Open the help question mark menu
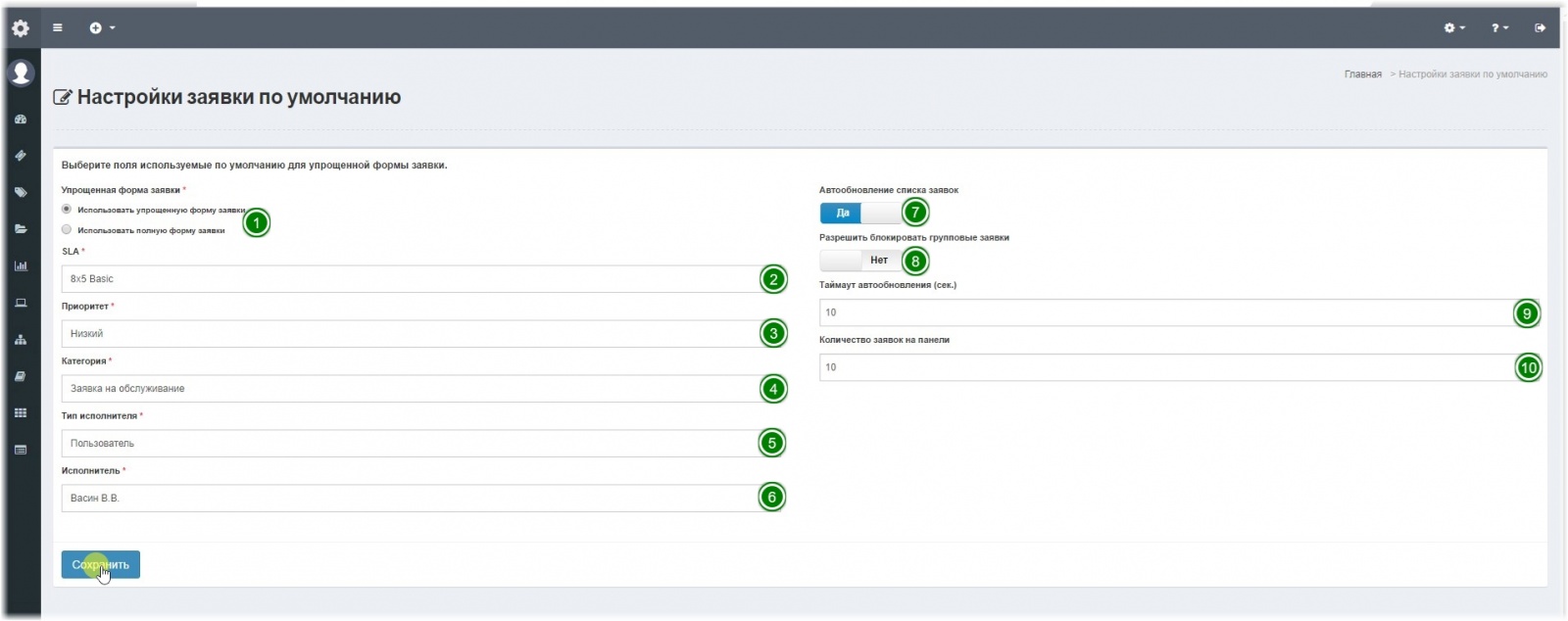The height and width of the screenshot is (621, 1568). [x=1499, y=28]
